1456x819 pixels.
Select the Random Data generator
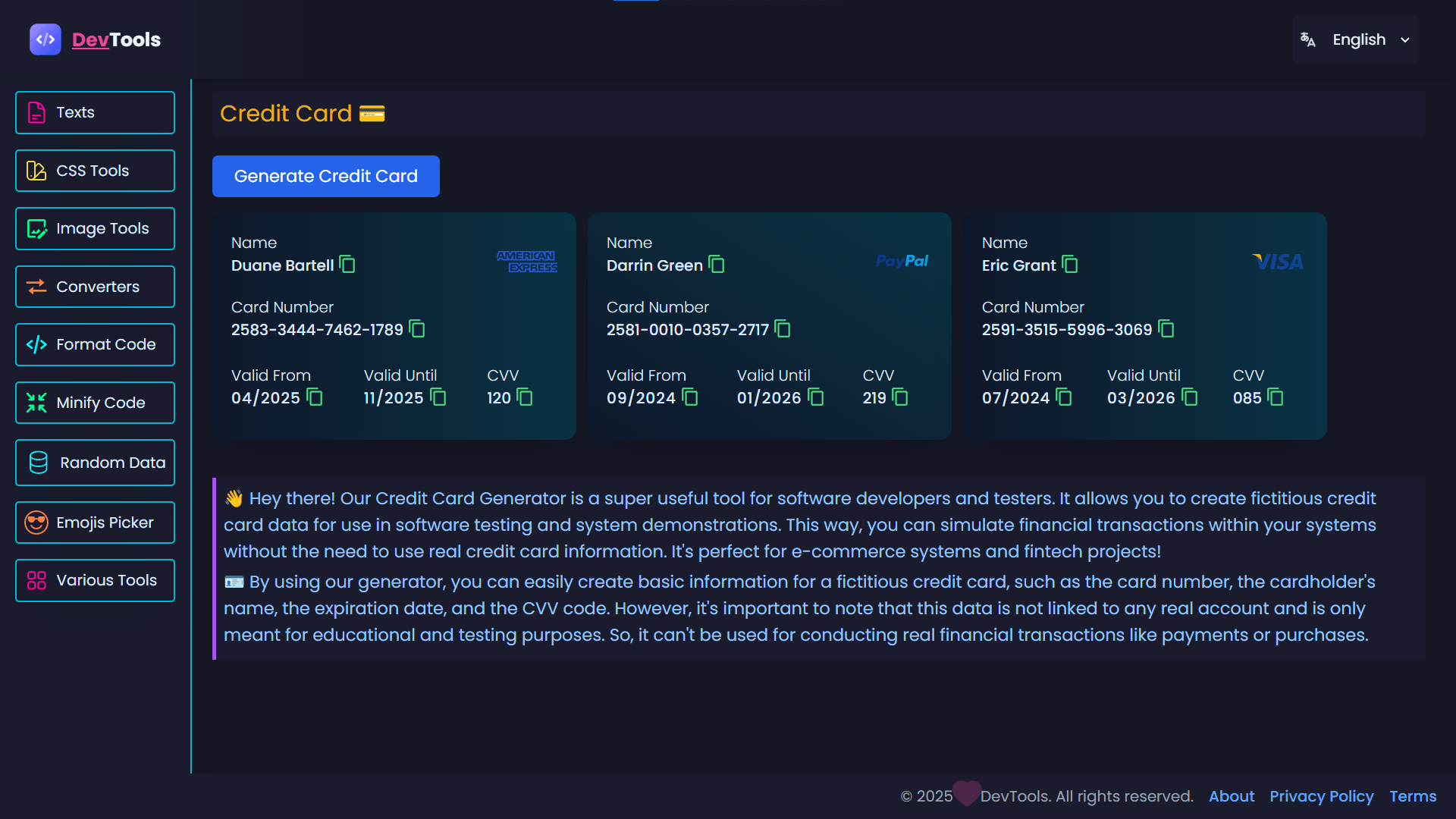(x=95, y=462)
